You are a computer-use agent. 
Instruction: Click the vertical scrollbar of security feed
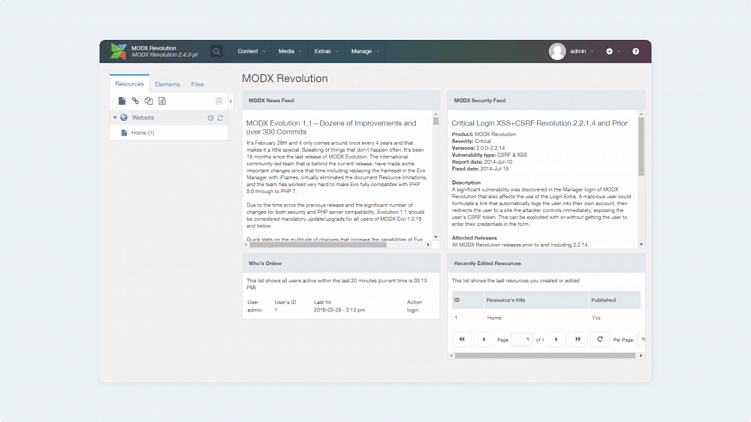(x=641, y=147)
